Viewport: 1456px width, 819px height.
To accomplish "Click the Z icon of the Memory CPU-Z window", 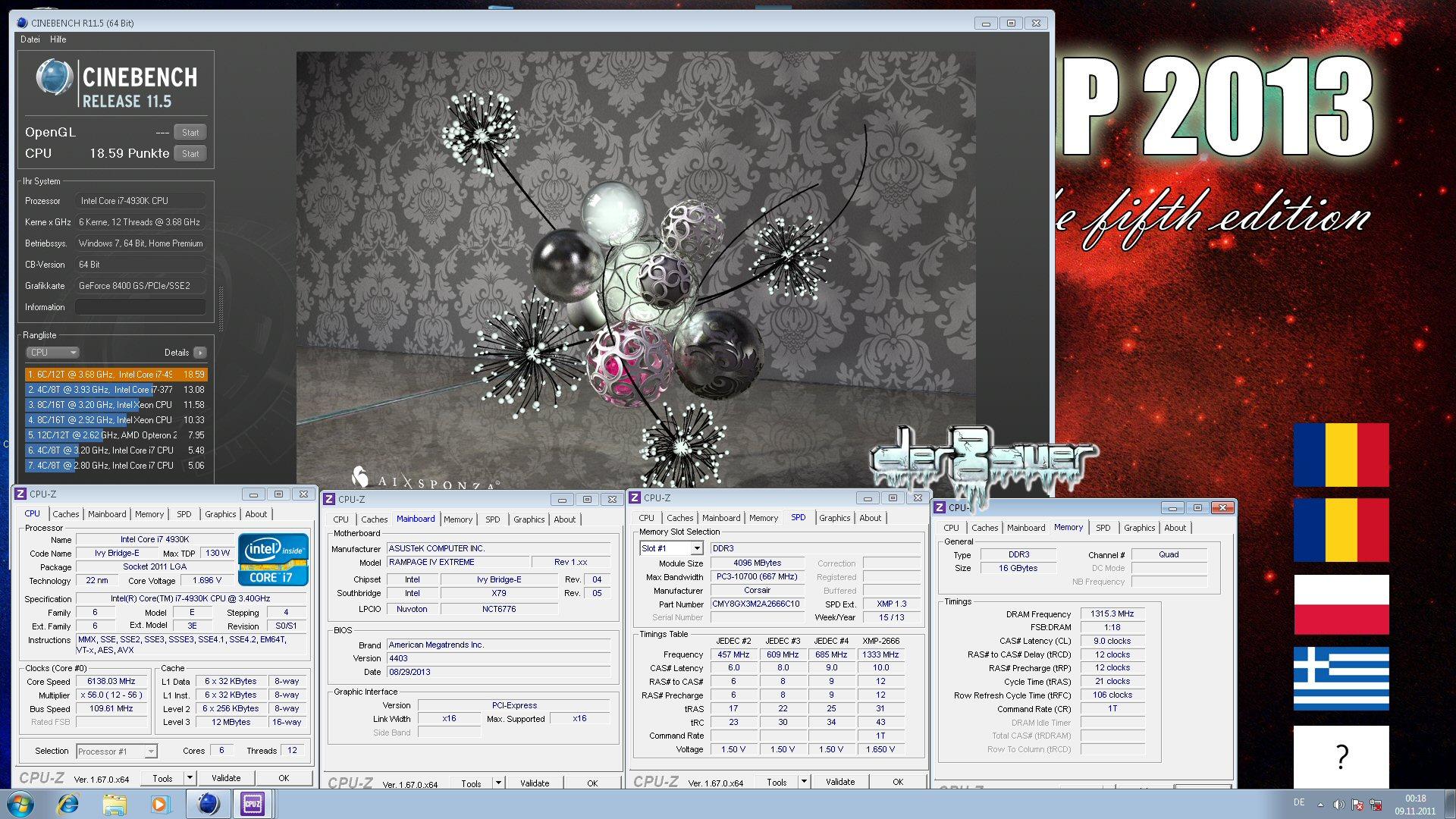I will [x=940, y=507].
